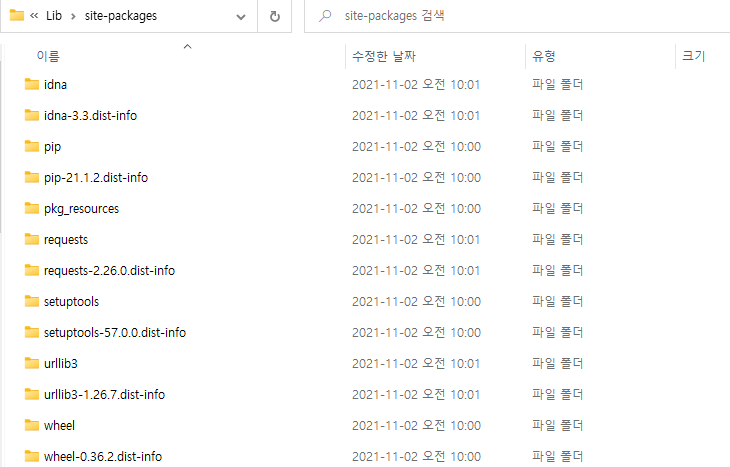Select the idna folder icon
The width and height of the screenshot is (730, 467).
[32, 84]
